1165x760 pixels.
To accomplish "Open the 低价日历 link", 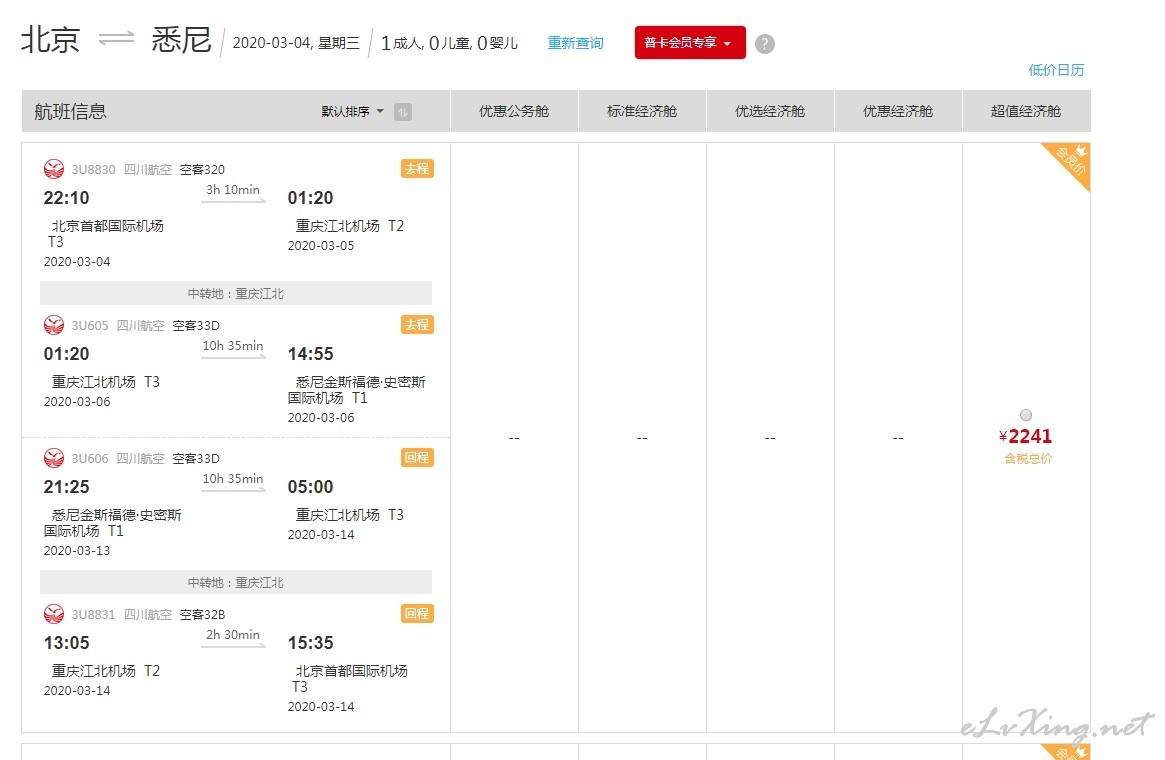I will (x=1056, y=70).
